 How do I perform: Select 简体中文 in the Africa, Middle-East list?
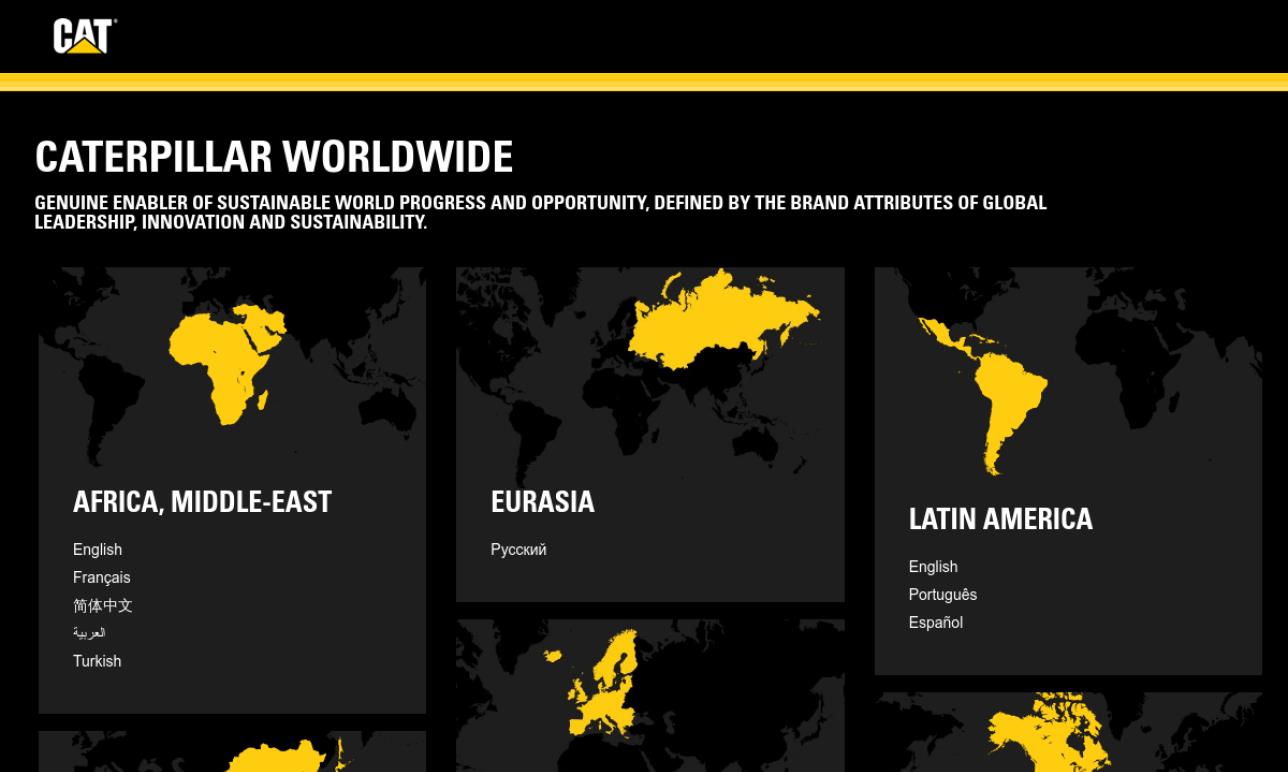click(x=103, y=605)
